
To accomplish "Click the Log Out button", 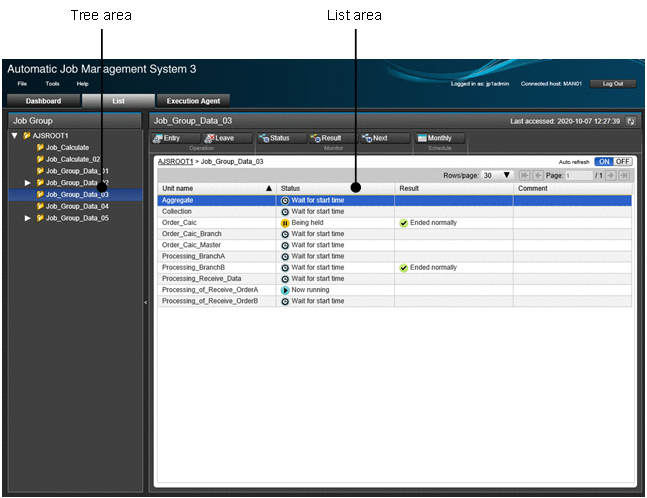I will point(612,84).
